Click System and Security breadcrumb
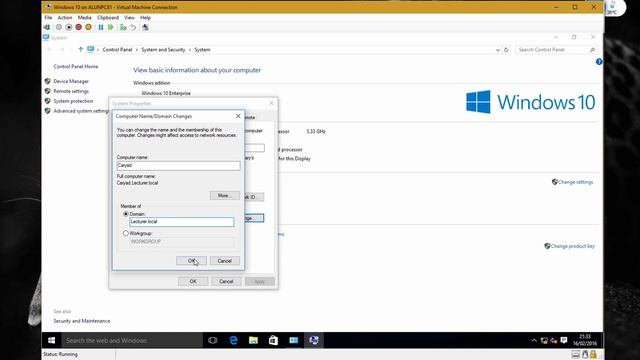This screenshot has height=360, width=640. tap(163, 49)
